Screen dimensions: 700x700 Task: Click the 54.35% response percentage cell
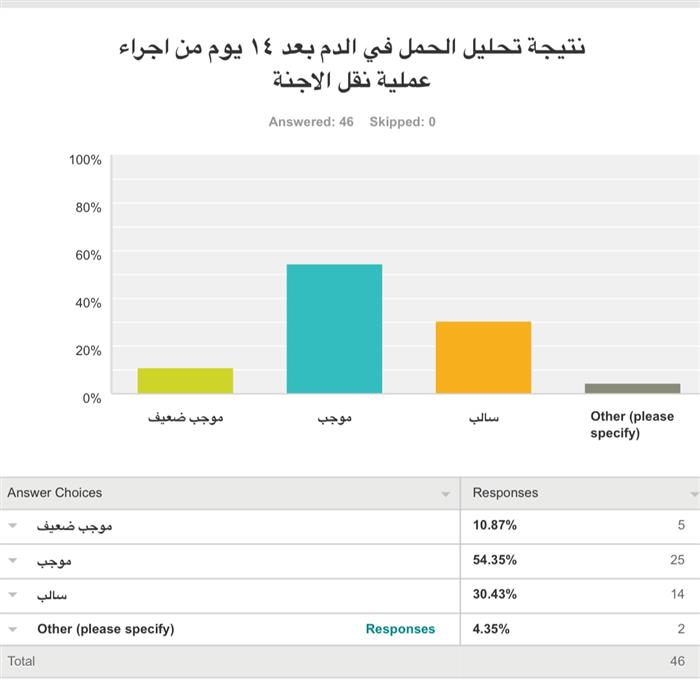pyautogui.click(x=494, y=561)
